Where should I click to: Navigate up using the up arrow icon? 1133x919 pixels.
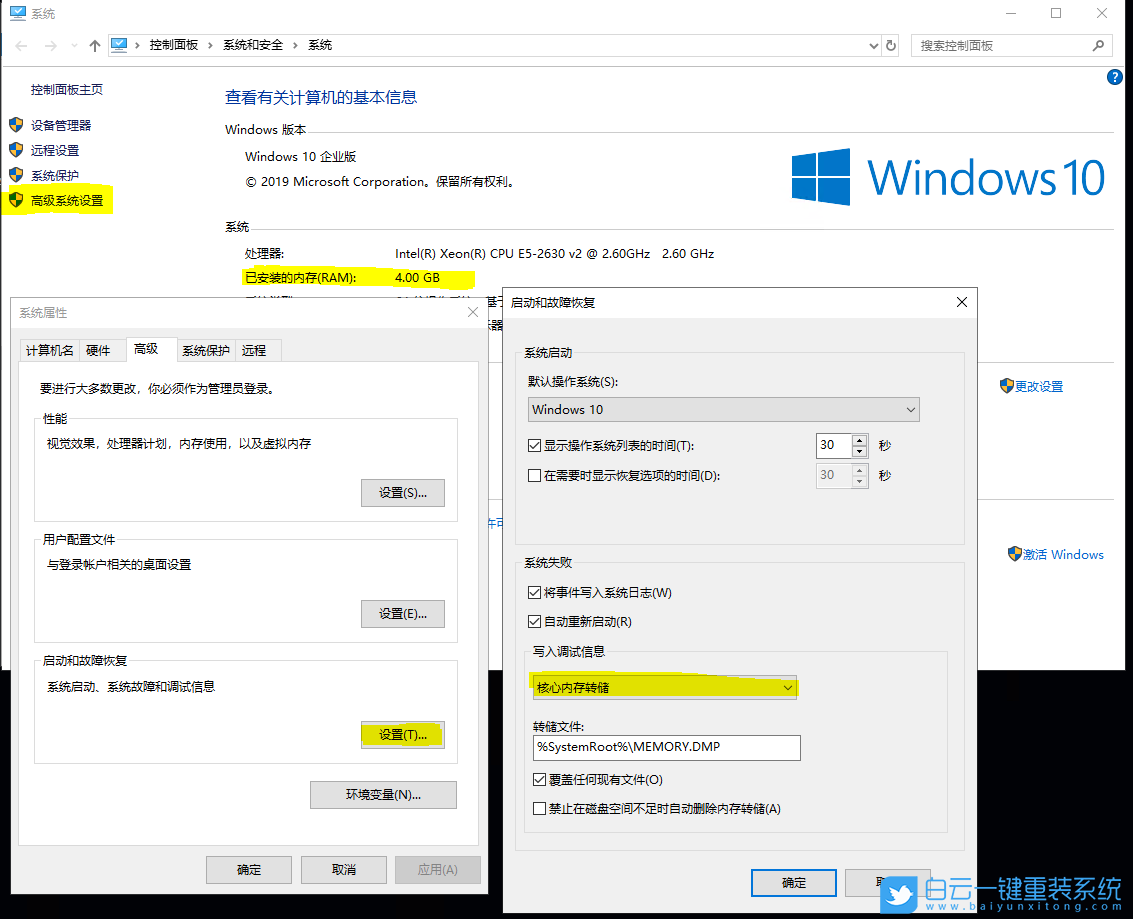coord(93,45)
